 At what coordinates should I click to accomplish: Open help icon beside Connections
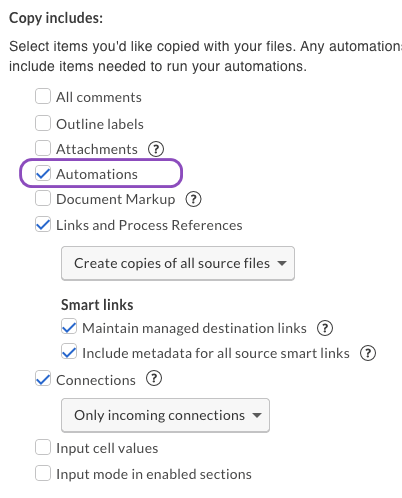pyautogui.click(x=154, y=379)
